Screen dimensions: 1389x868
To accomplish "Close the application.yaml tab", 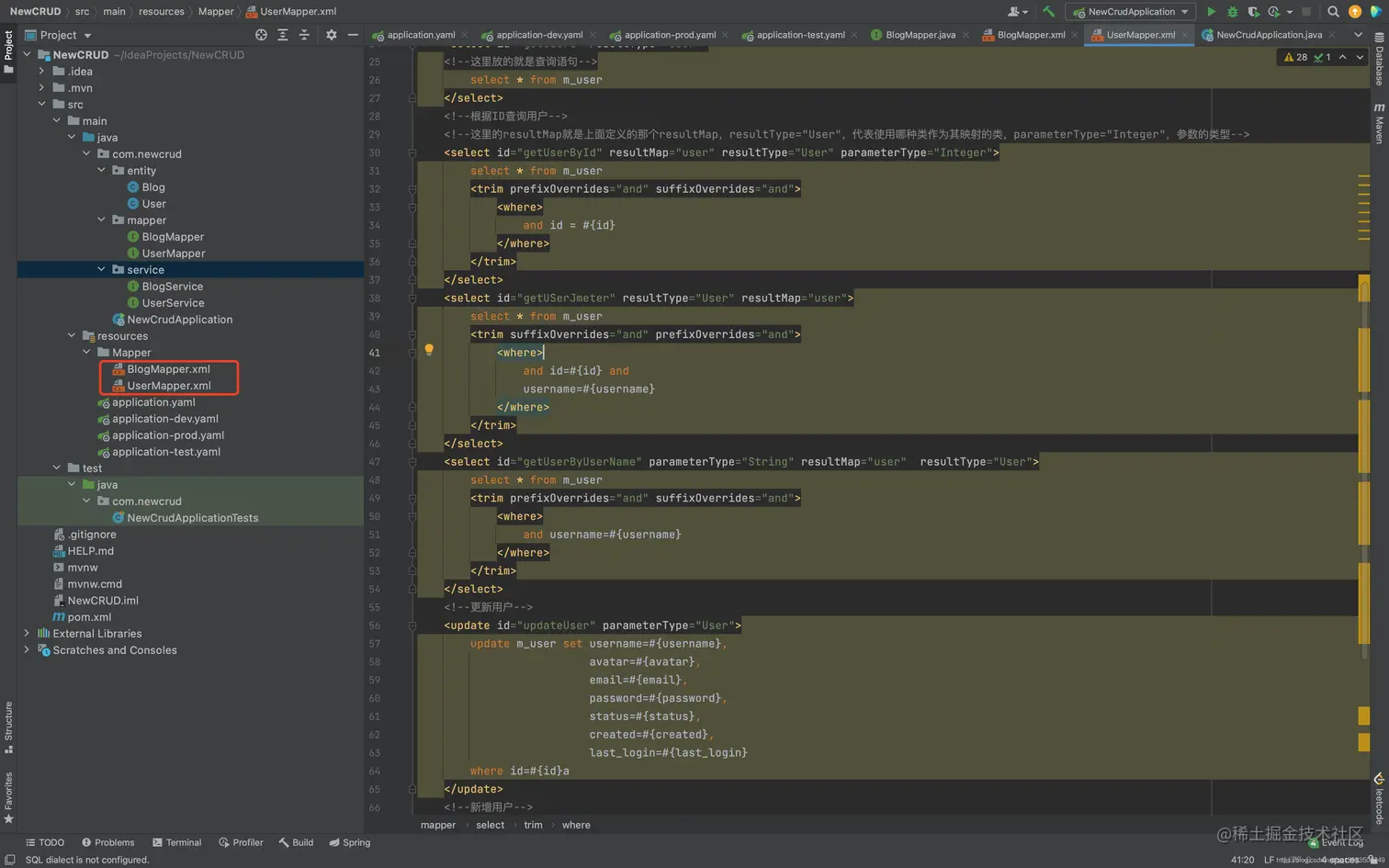I will coord(465,35).
